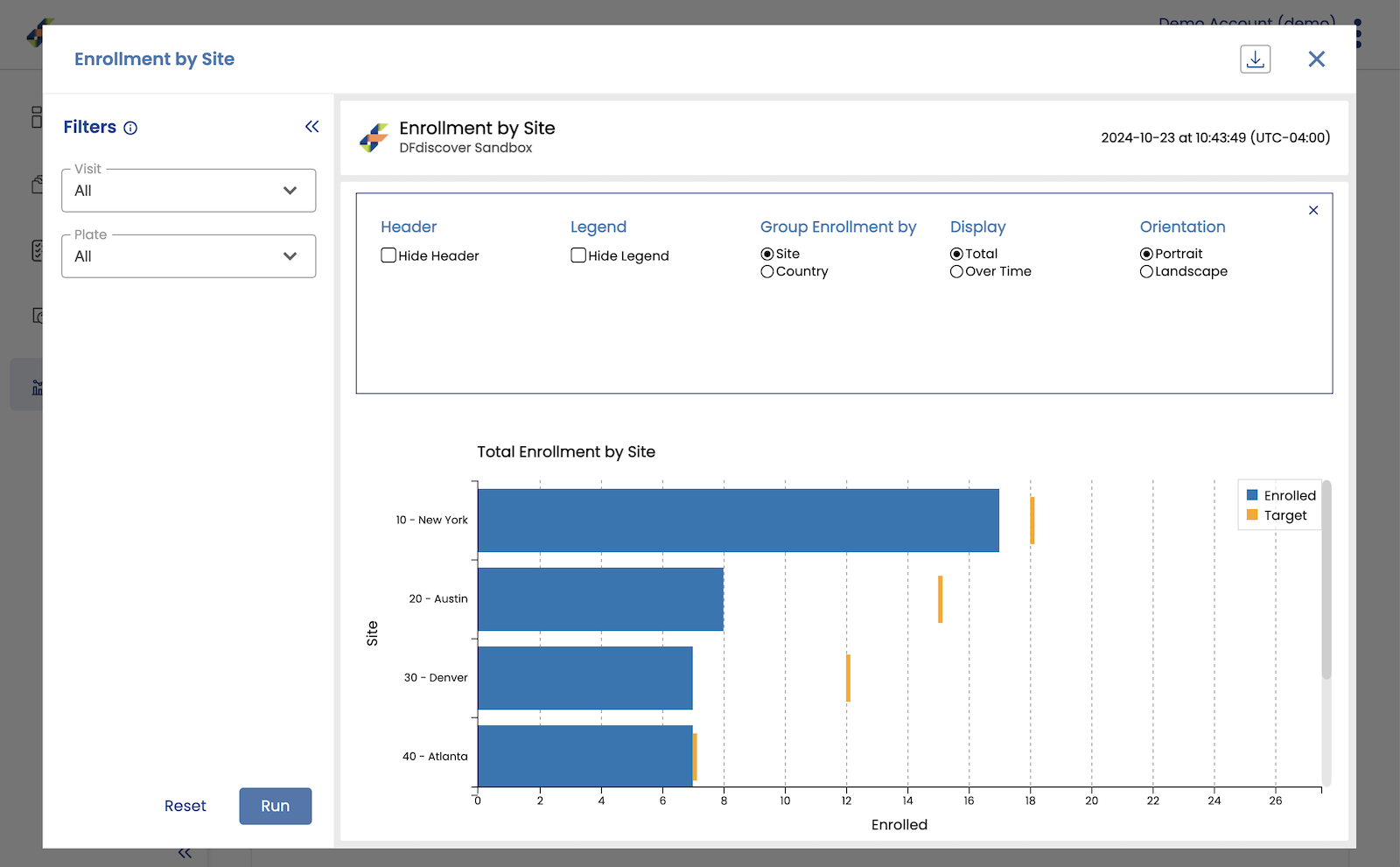
Task: Close the chart options panel
Action: coord(1313,210)
